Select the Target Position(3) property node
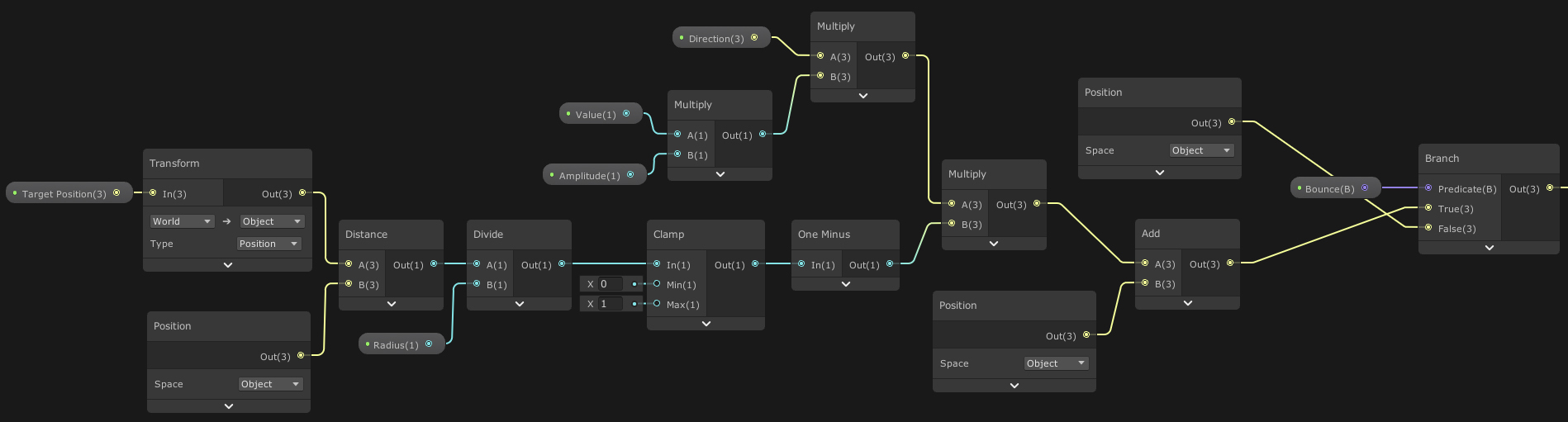Image resolution: width=1568 pixels, height=422 pixels. (69, 193)
